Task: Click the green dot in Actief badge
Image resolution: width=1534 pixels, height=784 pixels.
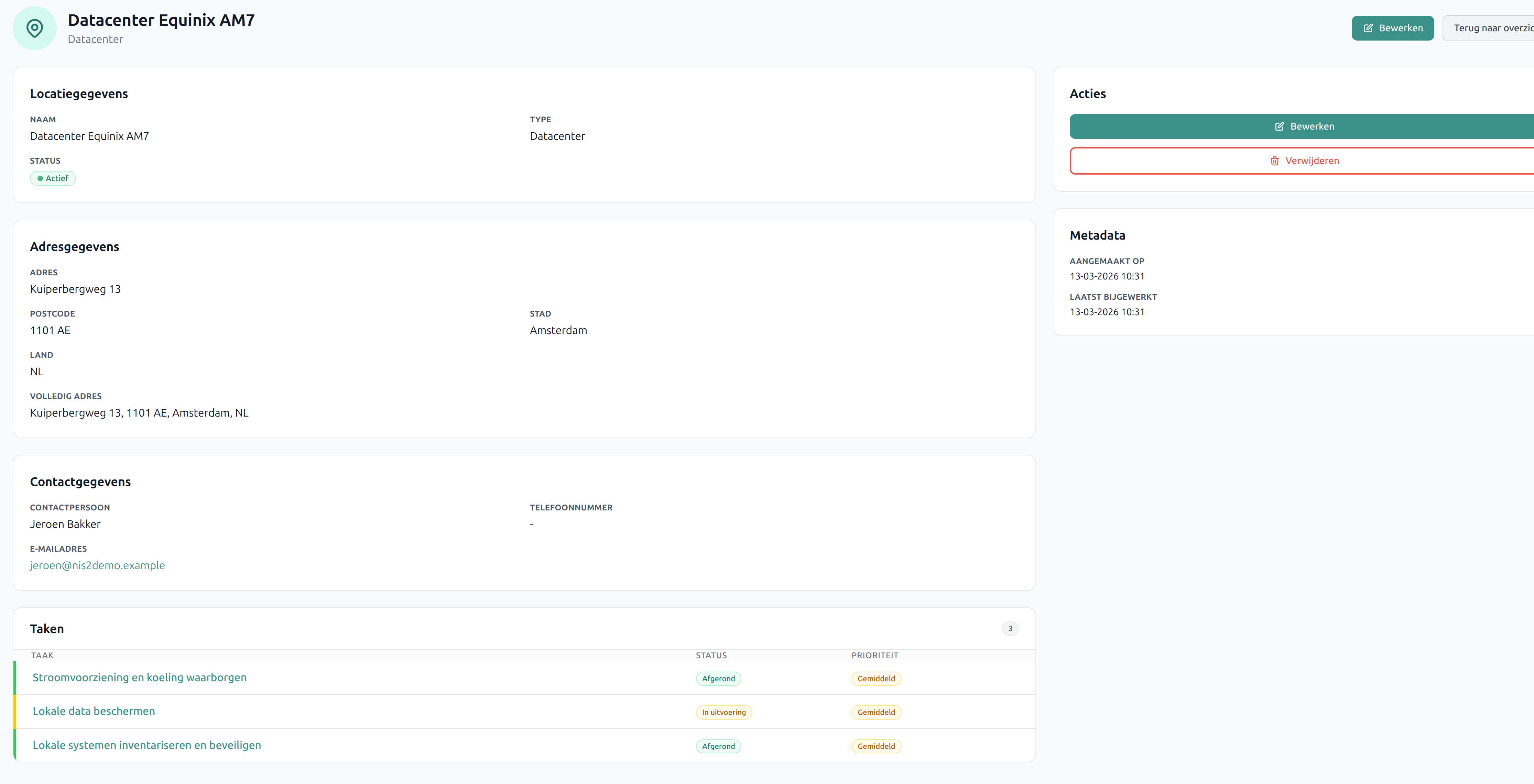Action: click(x=40, y=178)
